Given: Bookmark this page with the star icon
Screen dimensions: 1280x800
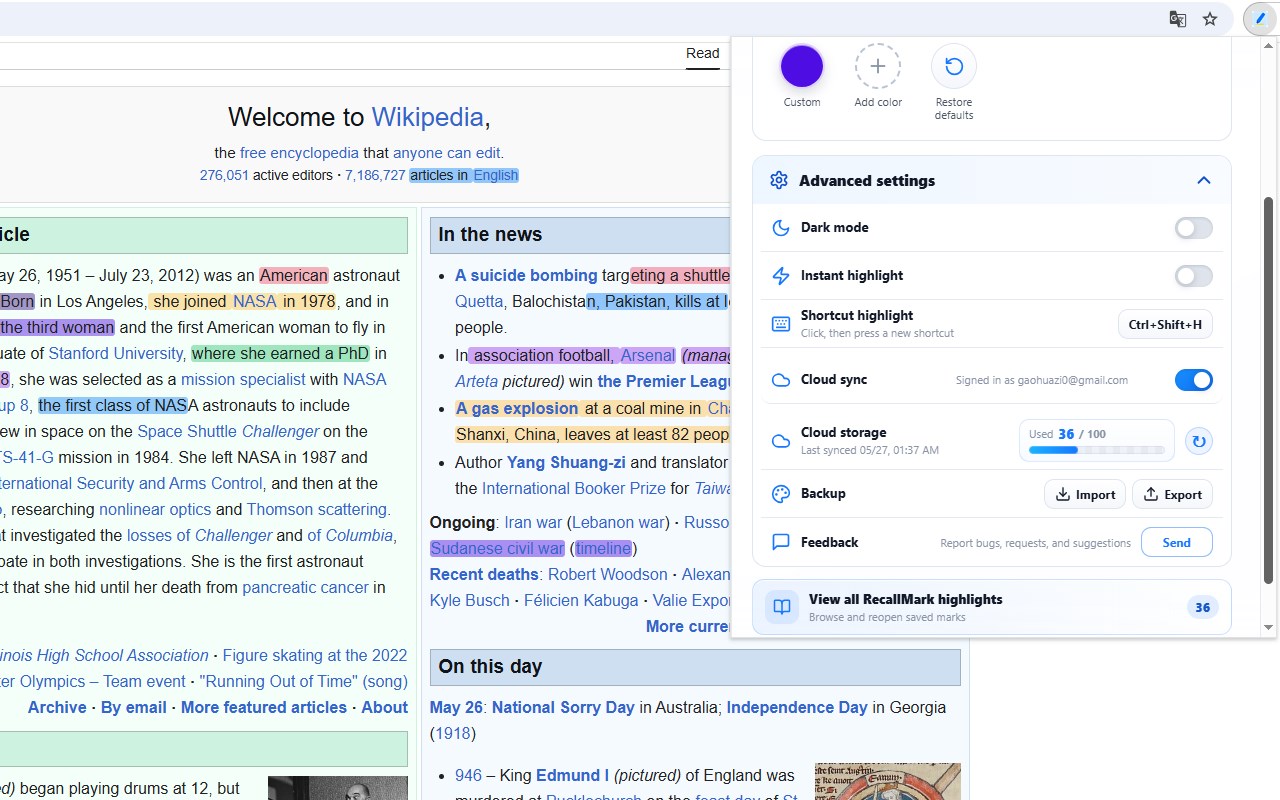Looking at the screenshot, I should [x=1210, y=19].
